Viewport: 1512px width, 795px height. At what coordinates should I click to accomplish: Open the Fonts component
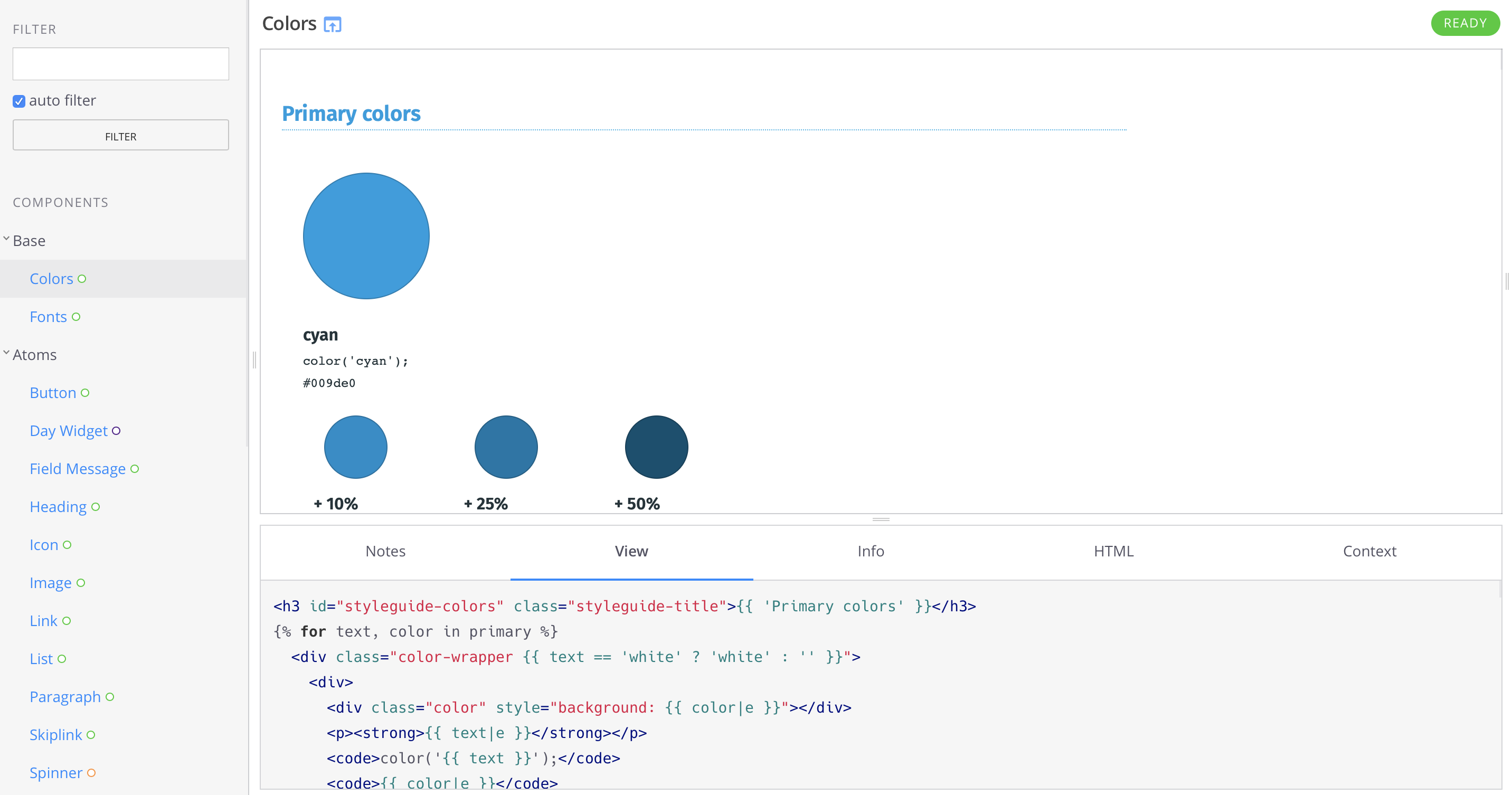(x=48, y=317)
